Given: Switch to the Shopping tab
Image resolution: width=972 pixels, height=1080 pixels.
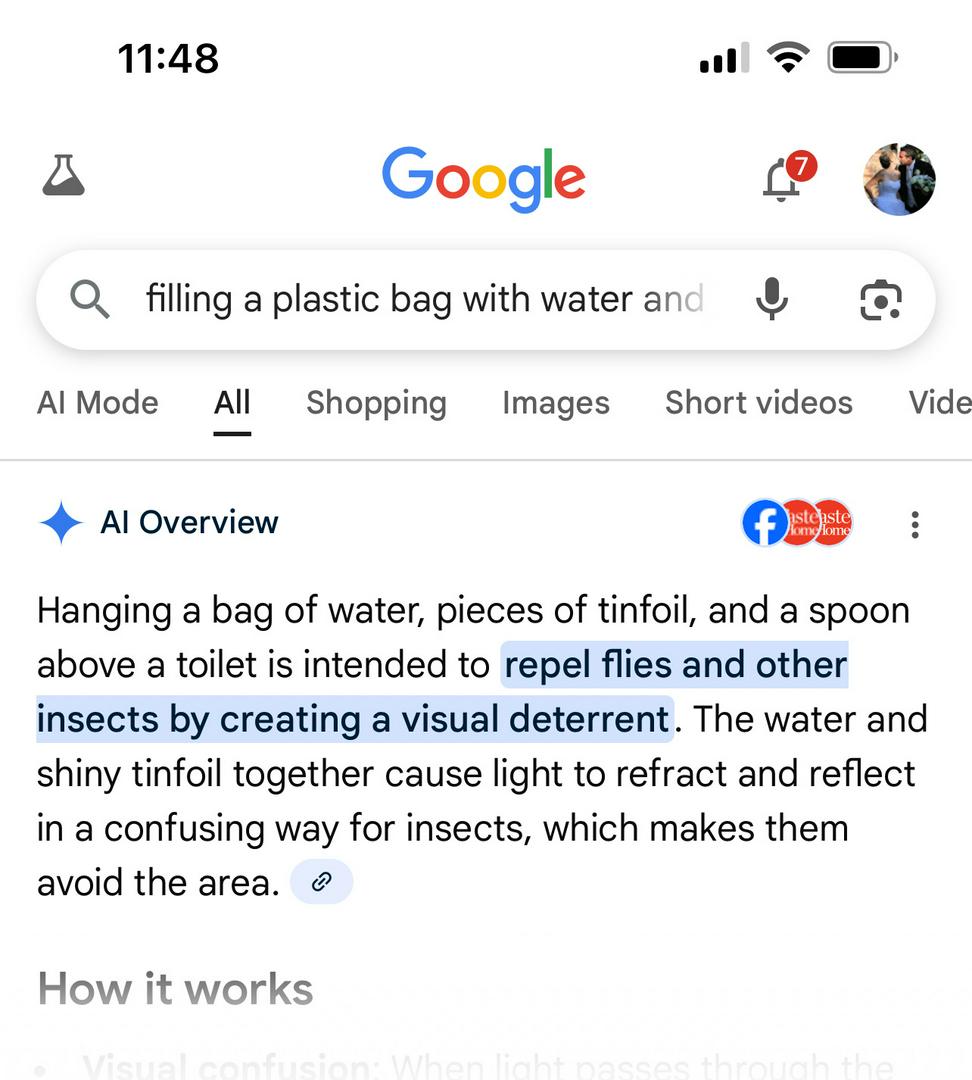Looking at the screenshot, I should (x=376, y=403).
